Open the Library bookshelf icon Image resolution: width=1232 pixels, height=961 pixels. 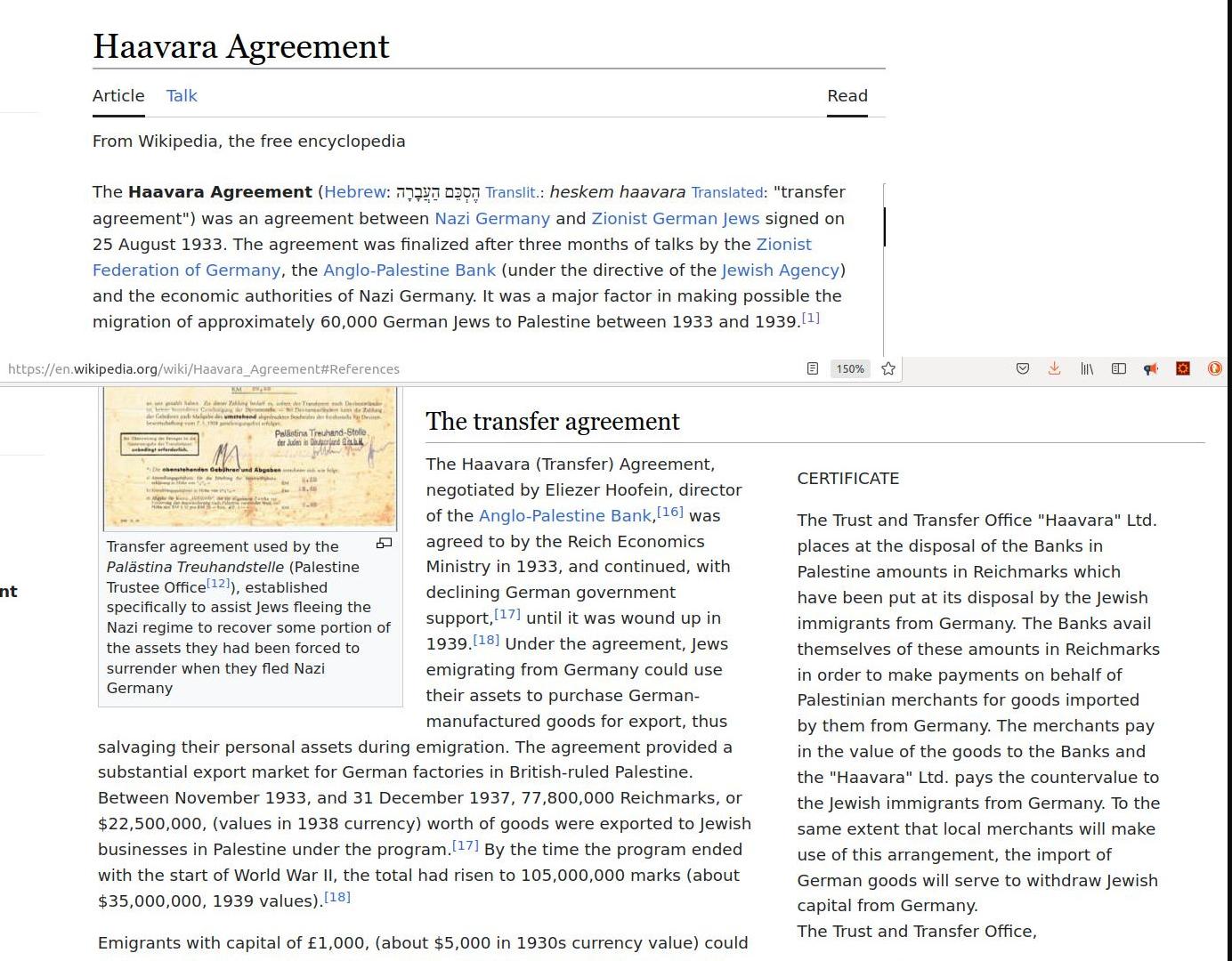(1087, 368)
